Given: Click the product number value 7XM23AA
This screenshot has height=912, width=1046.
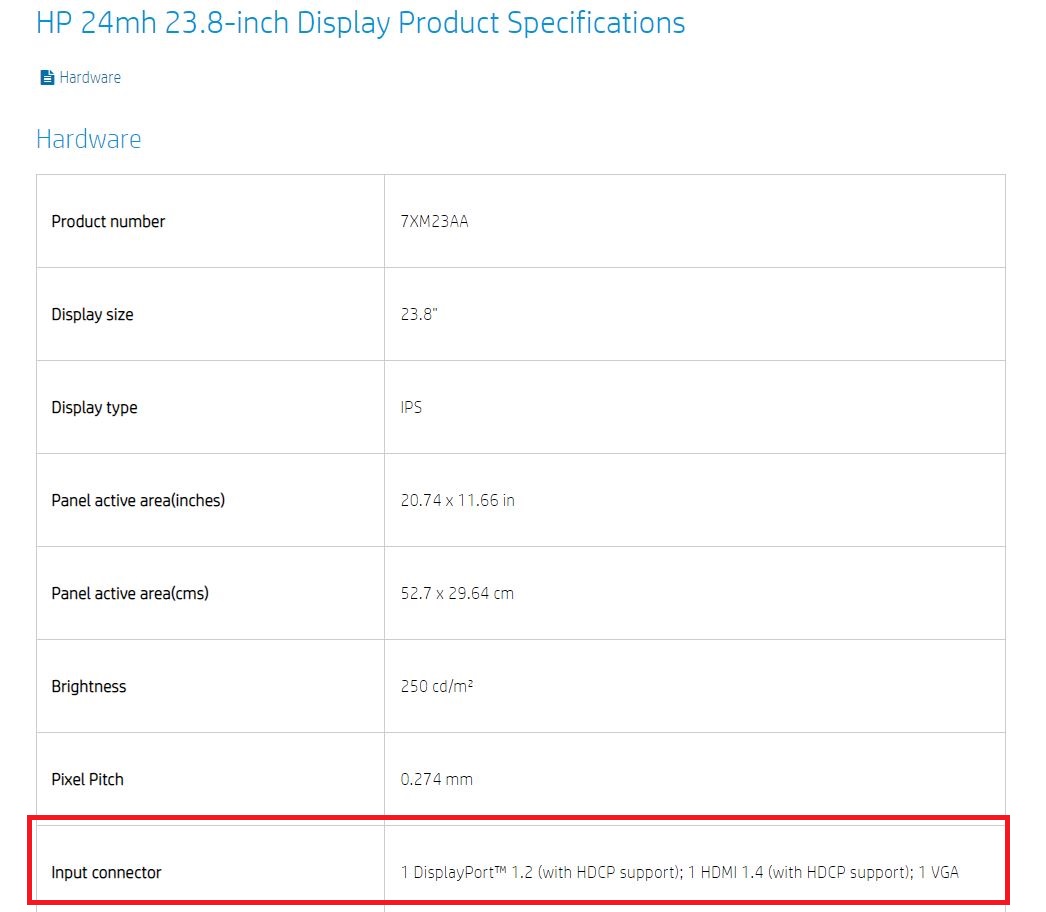Looking at the screenshot, I should [434, 222].
